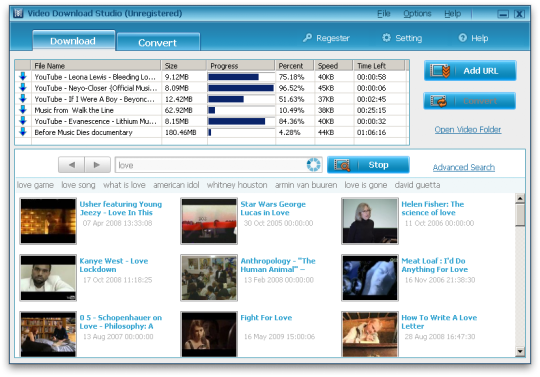This screenshot has height=377, width=540.
Task: Select the 'armin van buuren' suggestion
Action: coord(306,185)
